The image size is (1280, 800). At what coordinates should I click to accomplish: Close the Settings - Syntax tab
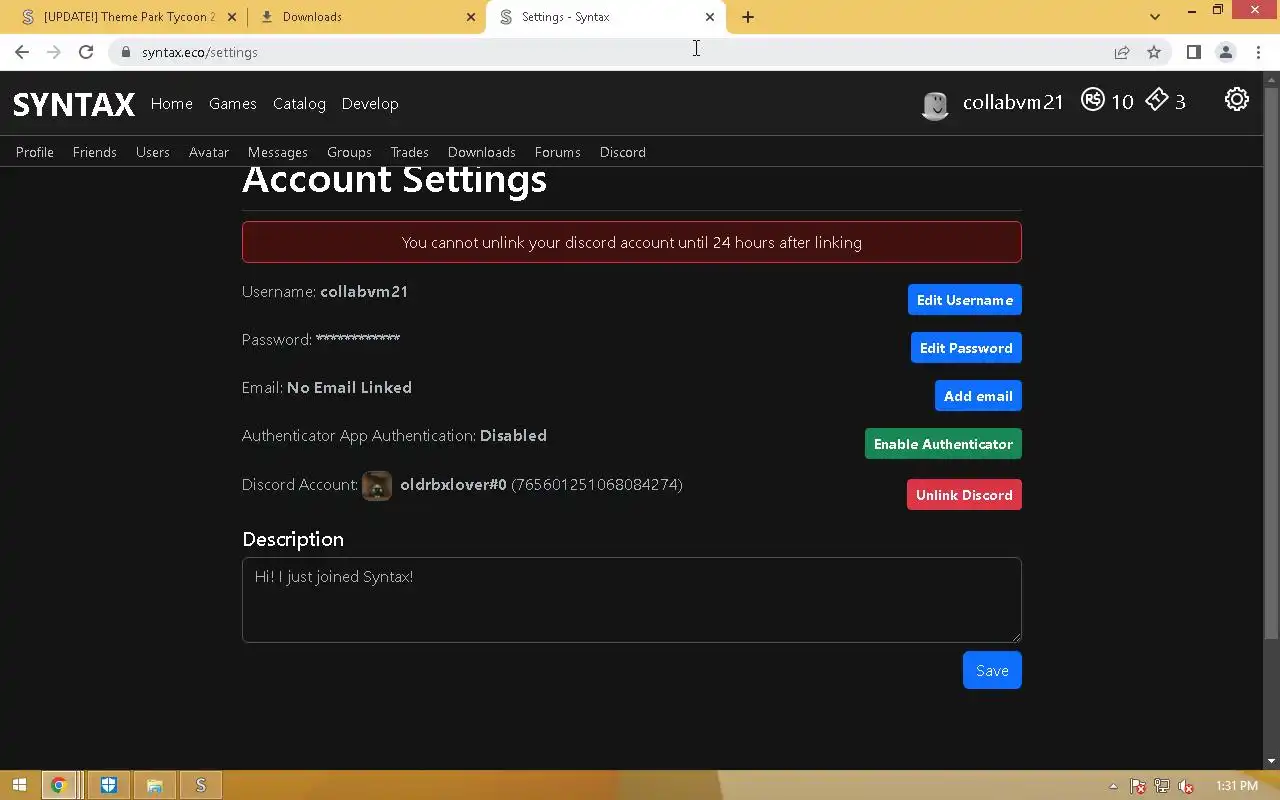pos(710,17)
